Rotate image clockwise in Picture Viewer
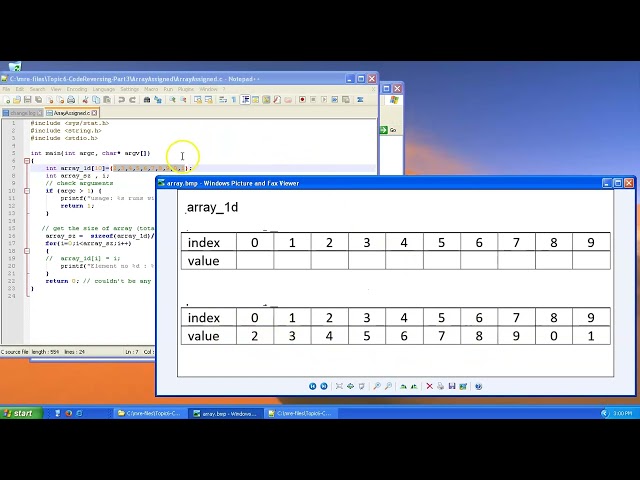 pos(403,386)
